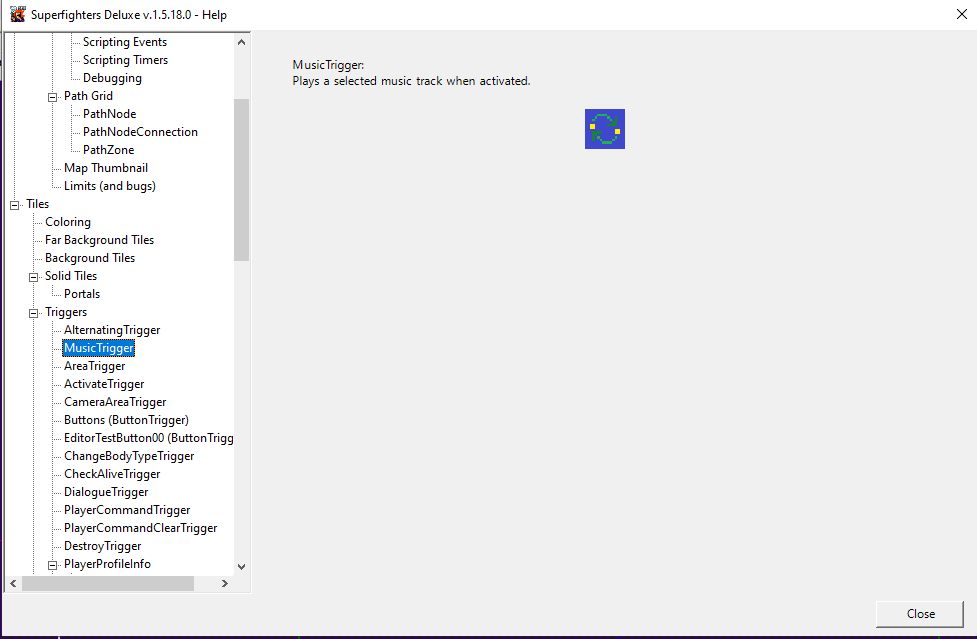
Task: Select the Solid Tiles entry
Action: pyautogui.click(x=71, y=276)
